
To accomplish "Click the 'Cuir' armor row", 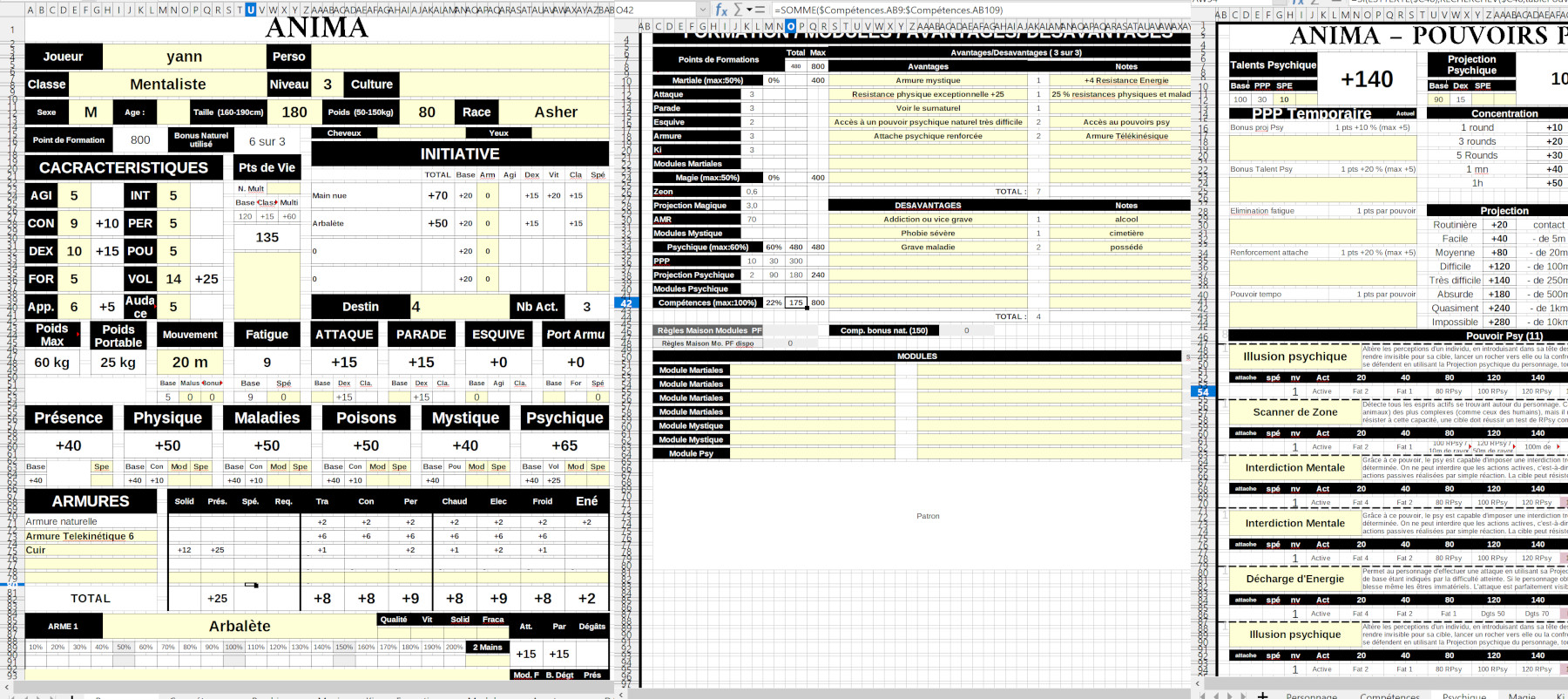I will (x=91, y=550).
